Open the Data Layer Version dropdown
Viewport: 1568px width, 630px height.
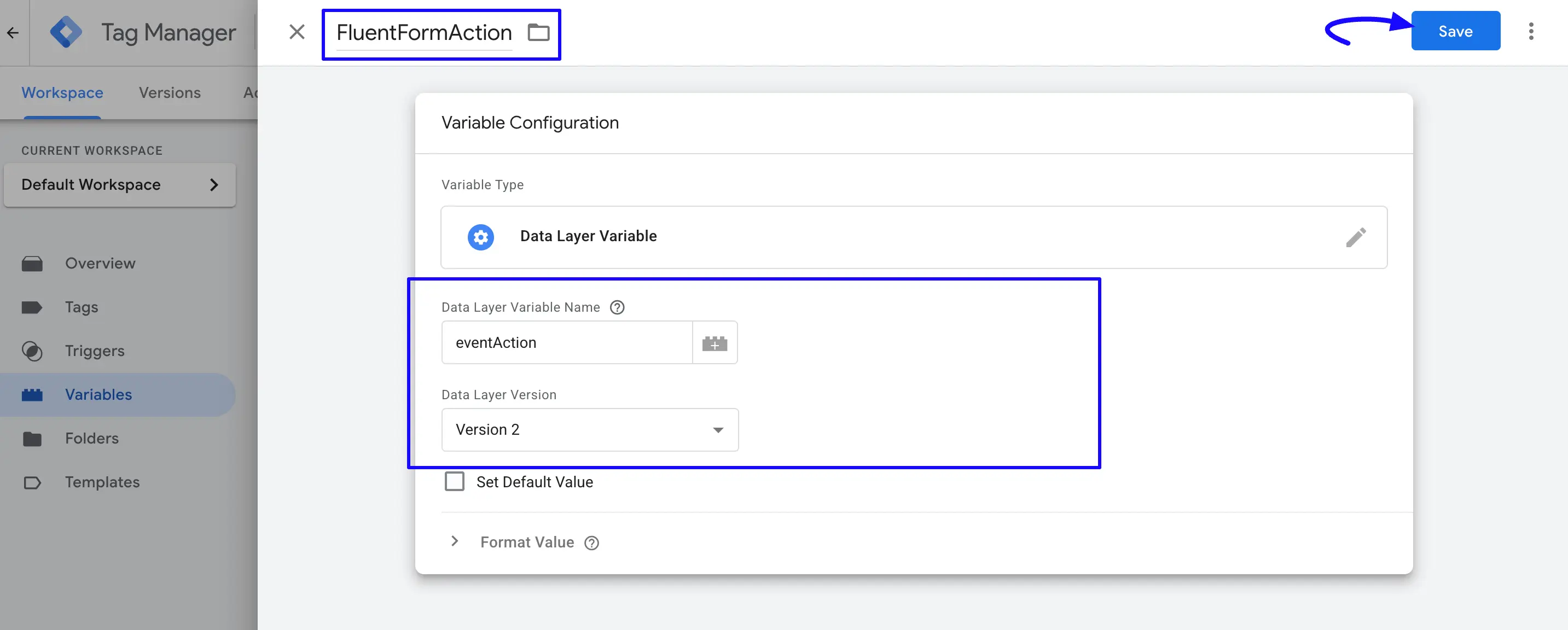589,430
